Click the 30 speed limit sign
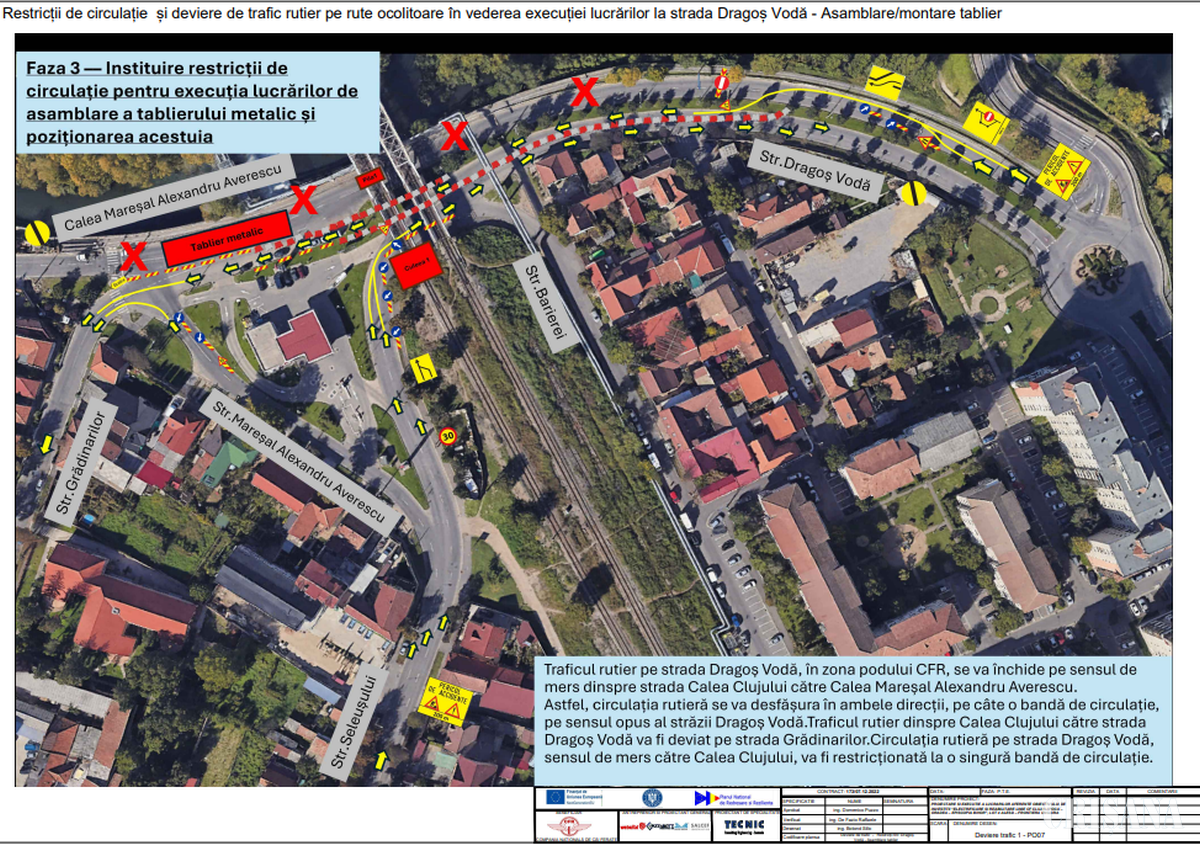This screenshot has width=1200, height=846. click(447, 435)
